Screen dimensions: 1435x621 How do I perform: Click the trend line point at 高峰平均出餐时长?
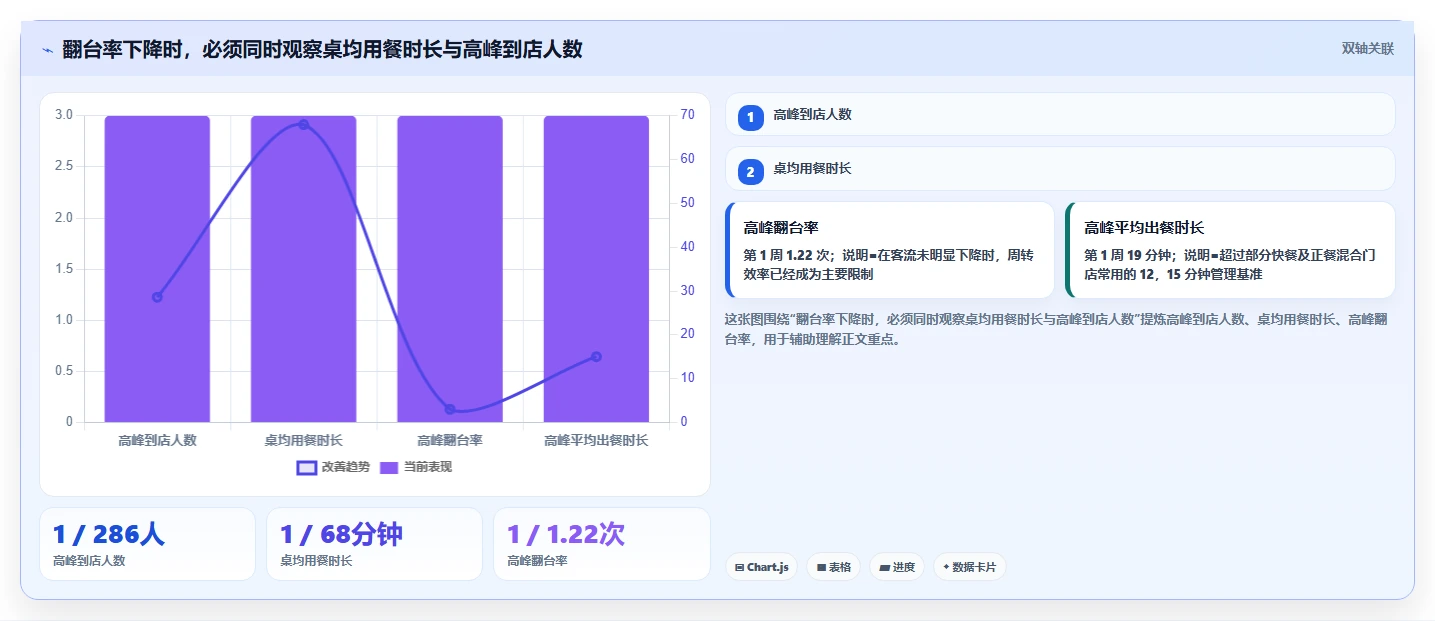pyautogui.click(x=596, y=357)
